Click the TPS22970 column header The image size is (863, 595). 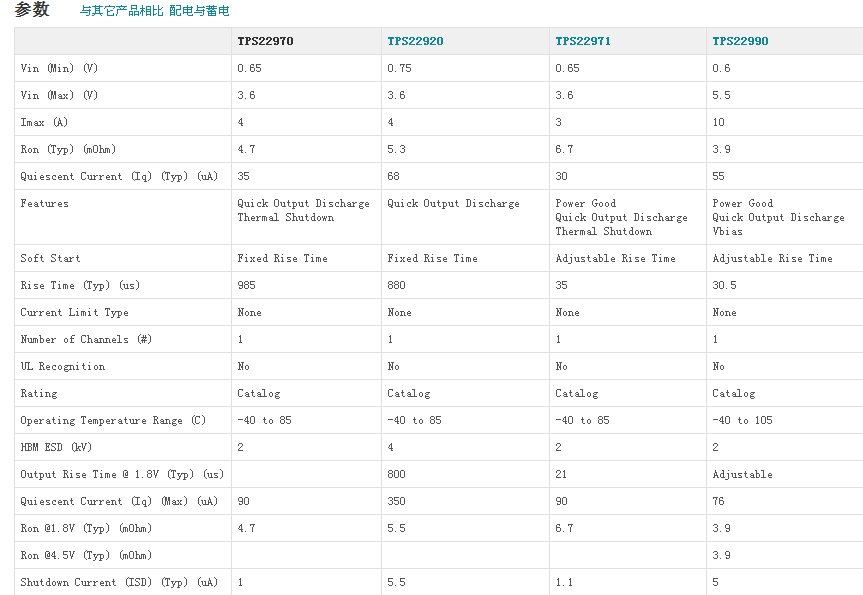point(265,41)
